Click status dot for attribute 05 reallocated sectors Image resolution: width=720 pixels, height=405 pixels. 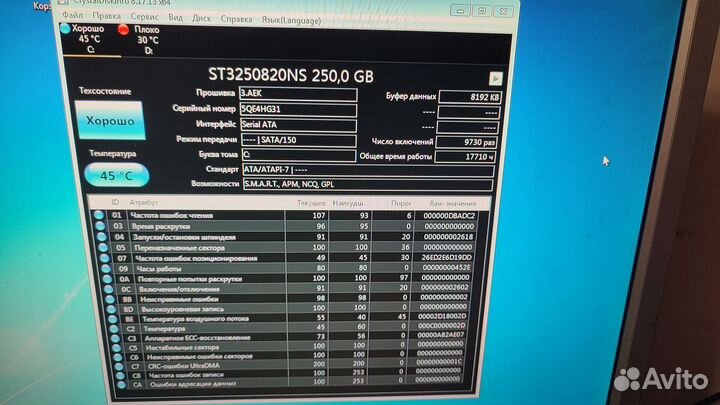[100, 245]
